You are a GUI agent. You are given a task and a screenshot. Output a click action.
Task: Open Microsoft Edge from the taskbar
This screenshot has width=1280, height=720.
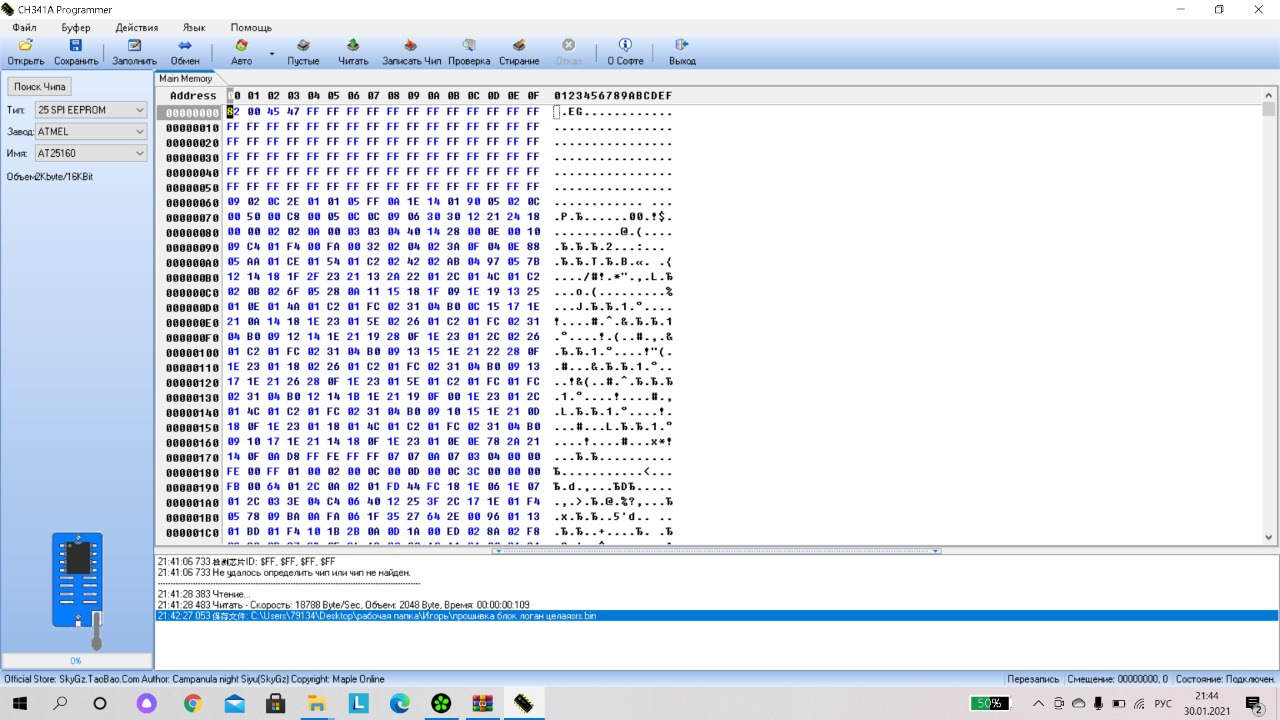click(399, 704)
